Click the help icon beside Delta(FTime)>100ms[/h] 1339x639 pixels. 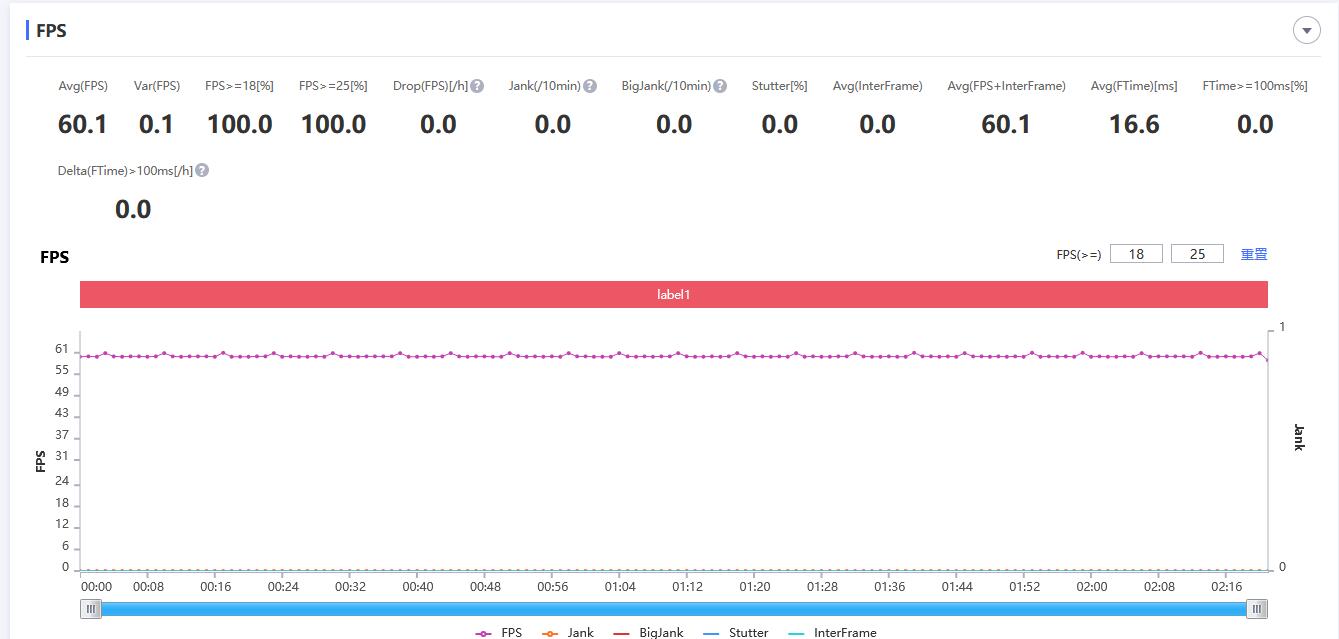click(202, 171)
